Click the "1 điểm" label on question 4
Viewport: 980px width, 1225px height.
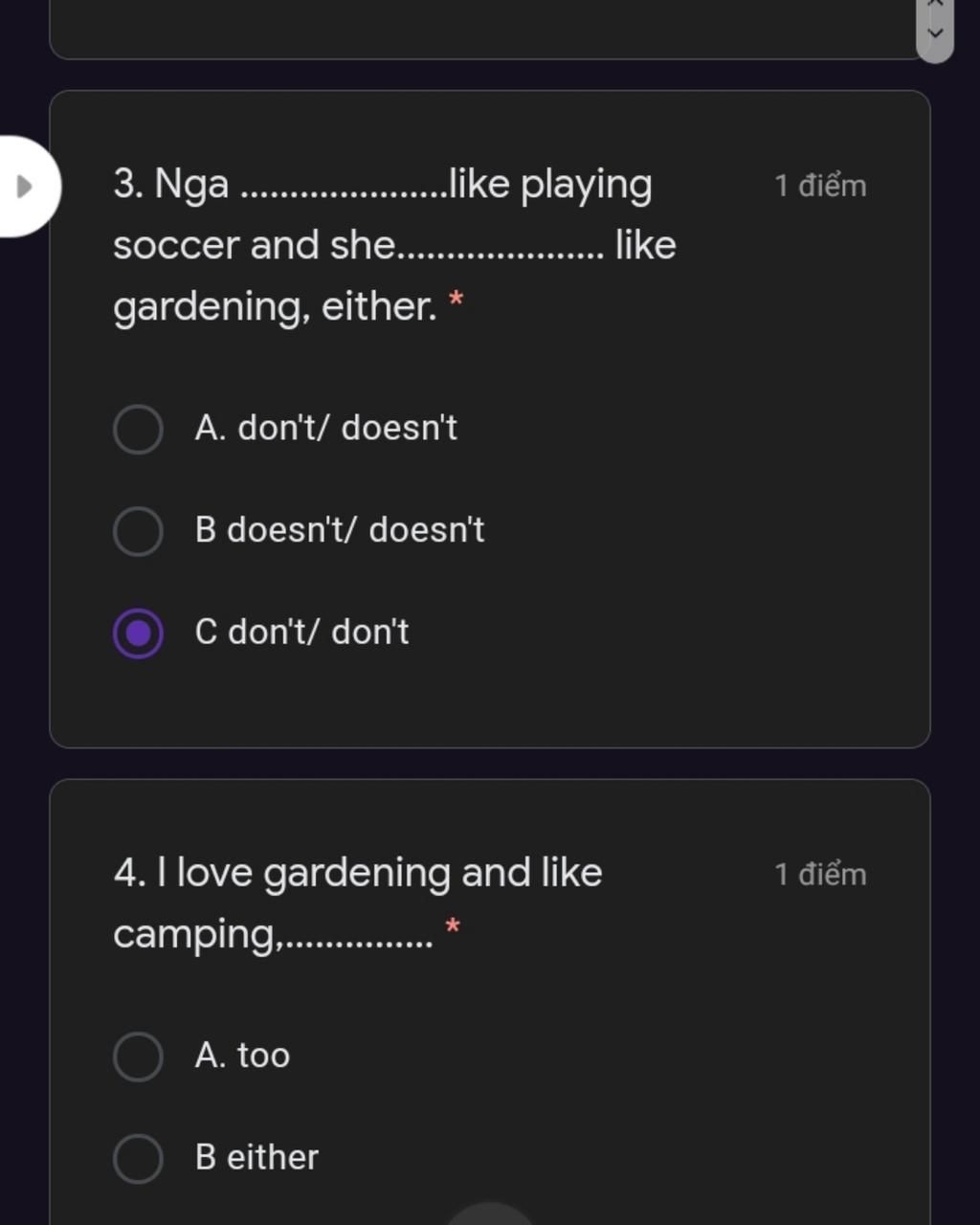coord(820,875)
